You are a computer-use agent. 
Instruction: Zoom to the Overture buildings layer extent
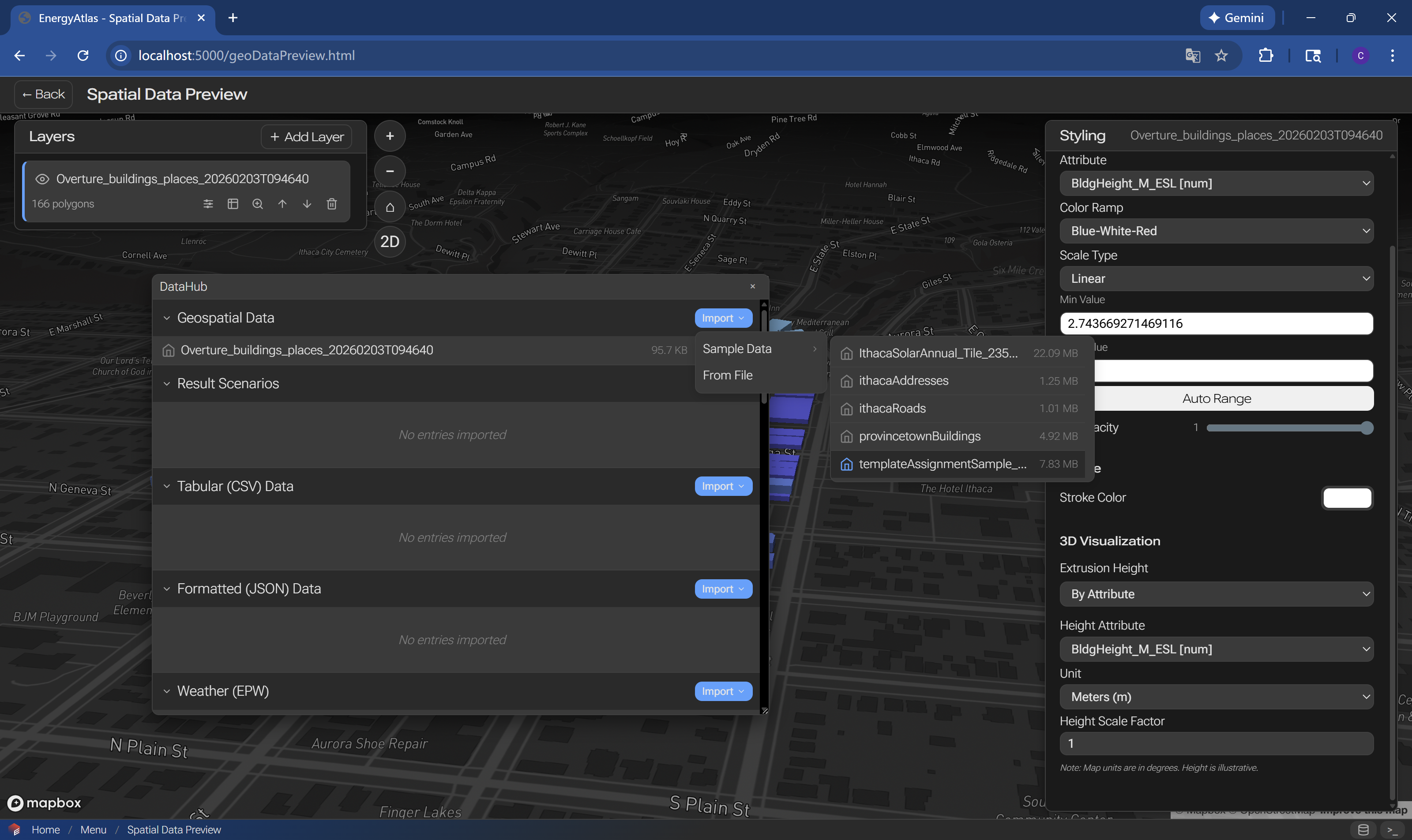point(258,204)
